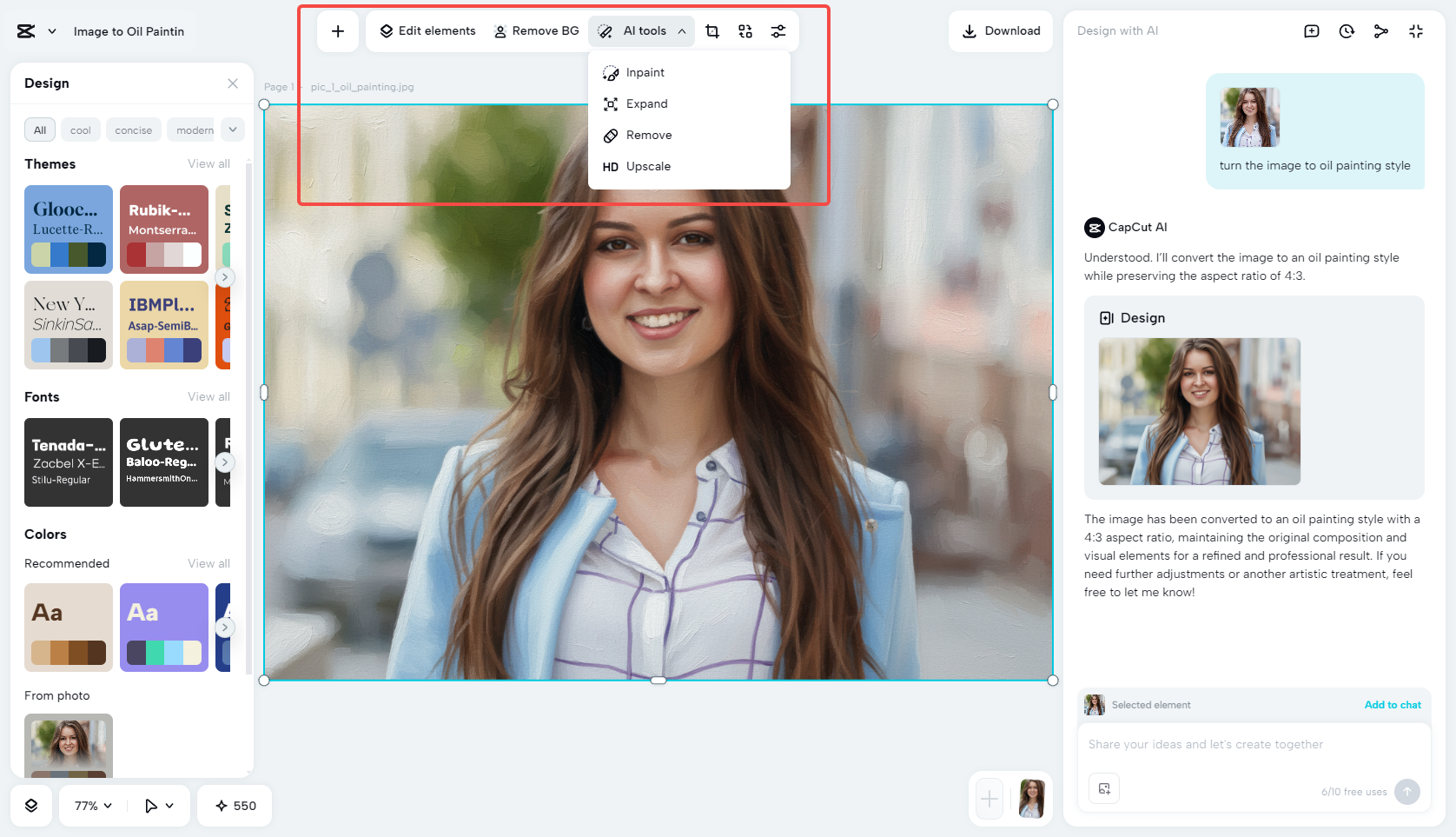This screenshot has width=1456, height=837.
Task: Open the AI tools dropdown menu
Action: (641, 30)
